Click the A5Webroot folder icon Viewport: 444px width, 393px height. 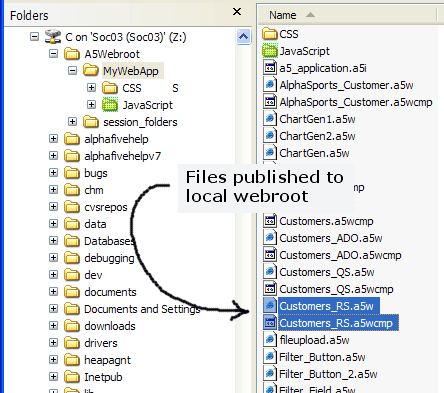tap(72, 54)
